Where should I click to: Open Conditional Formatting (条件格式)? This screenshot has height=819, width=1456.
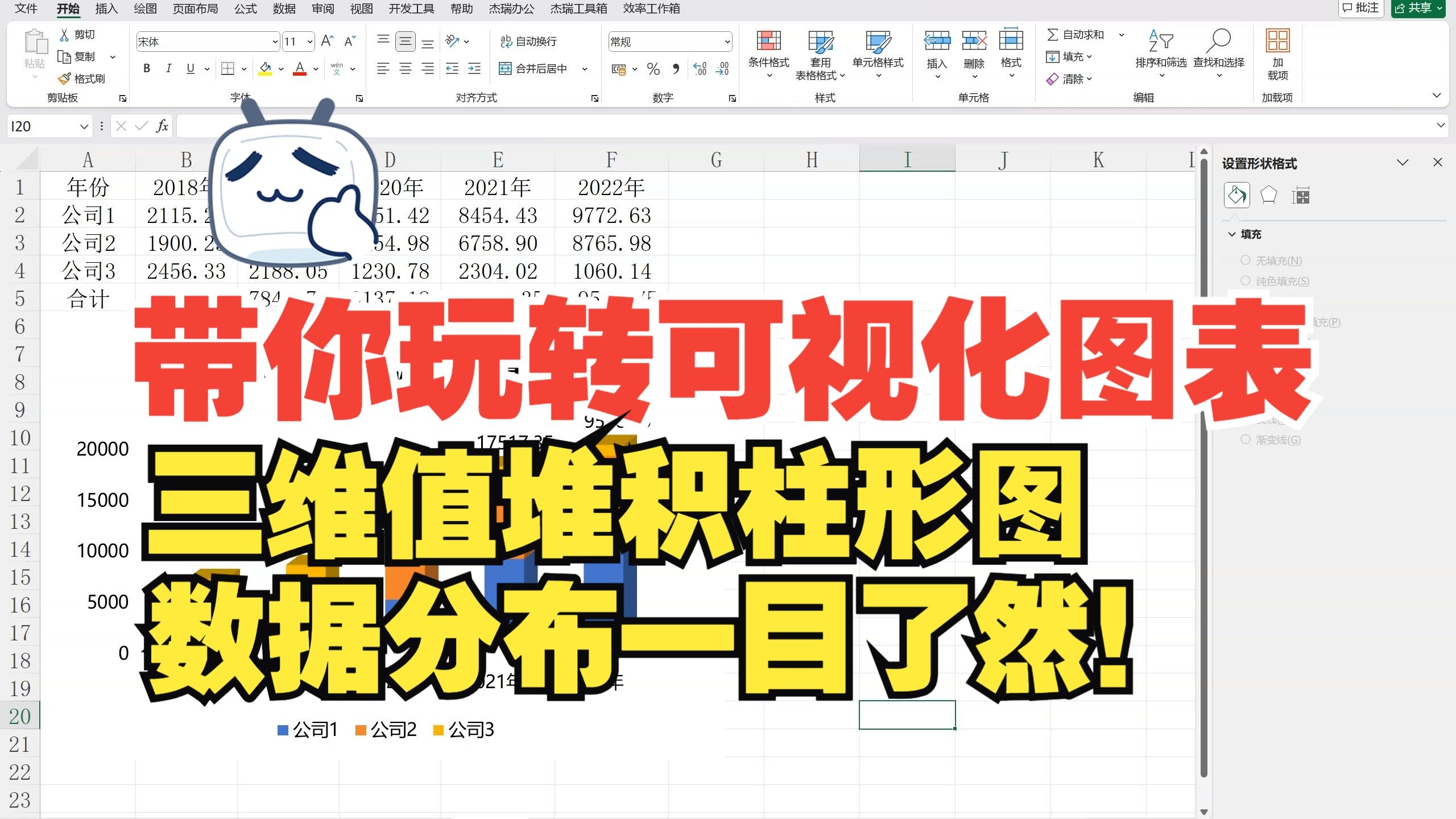click(x=769, y=55)
